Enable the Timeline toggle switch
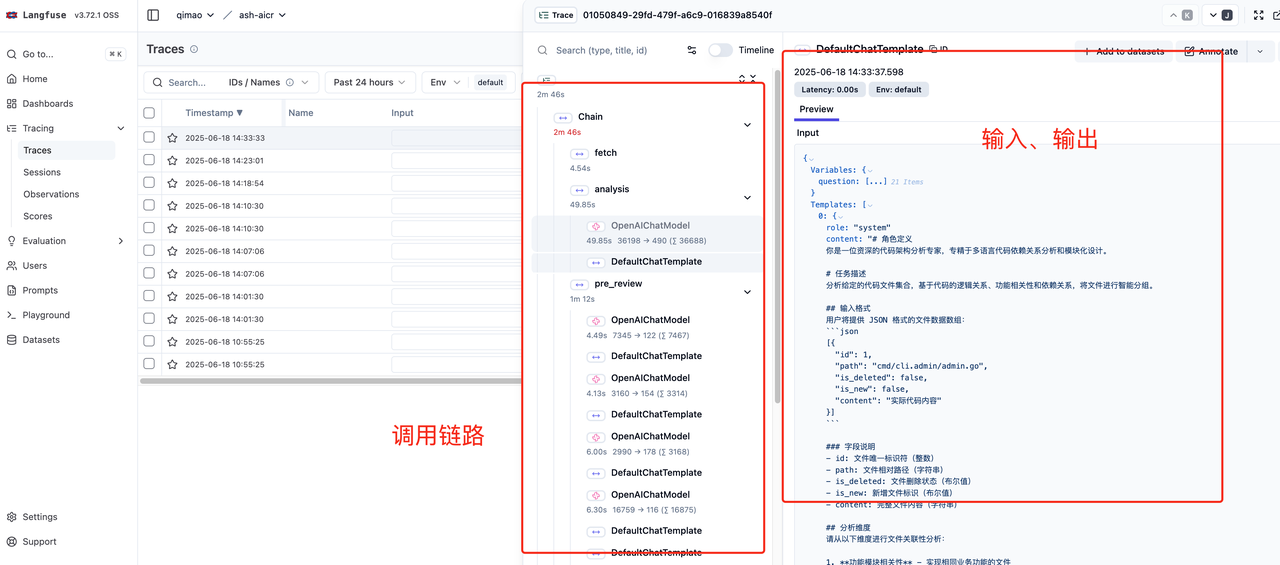The image size is (1280, 565). (x=720, y=50)
